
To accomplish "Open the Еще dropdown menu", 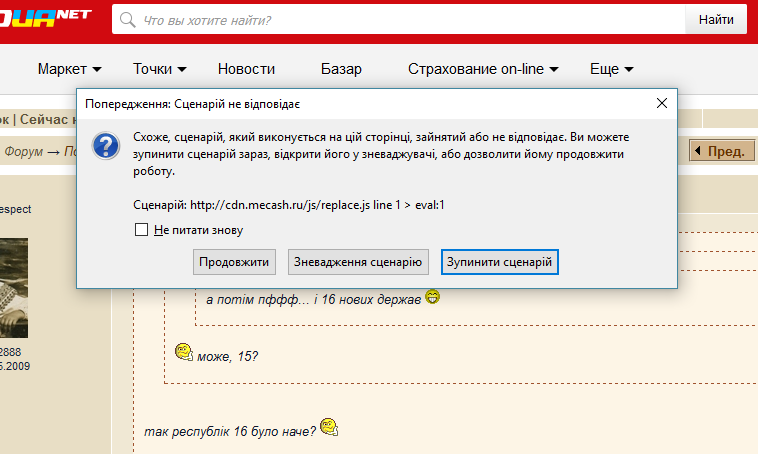I will (x=612, y=69).
